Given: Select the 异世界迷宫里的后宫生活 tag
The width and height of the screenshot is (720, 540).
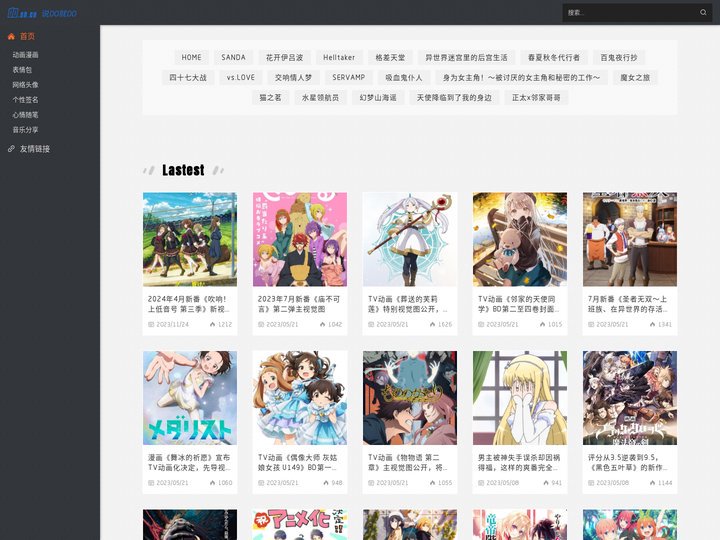Looking at the screenshot, I should pos(467,57).
